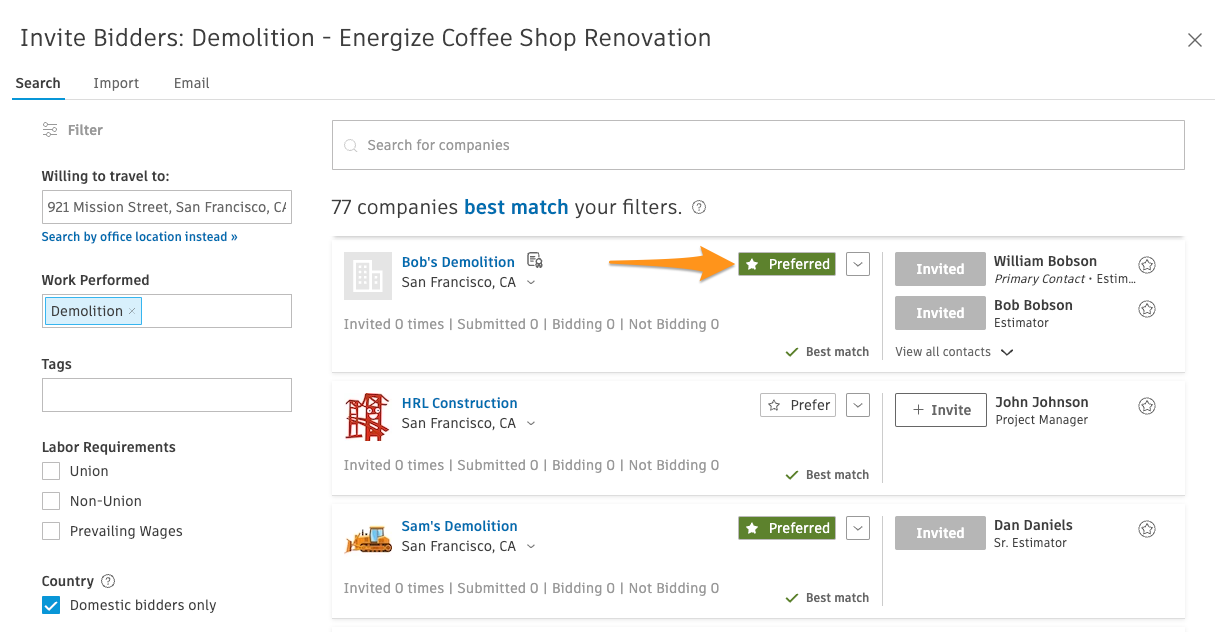Open dropdown beside Bob's Demolition Preferred badge
Viewport: 1228px width, 632px height.
click(x=858, y=264)
